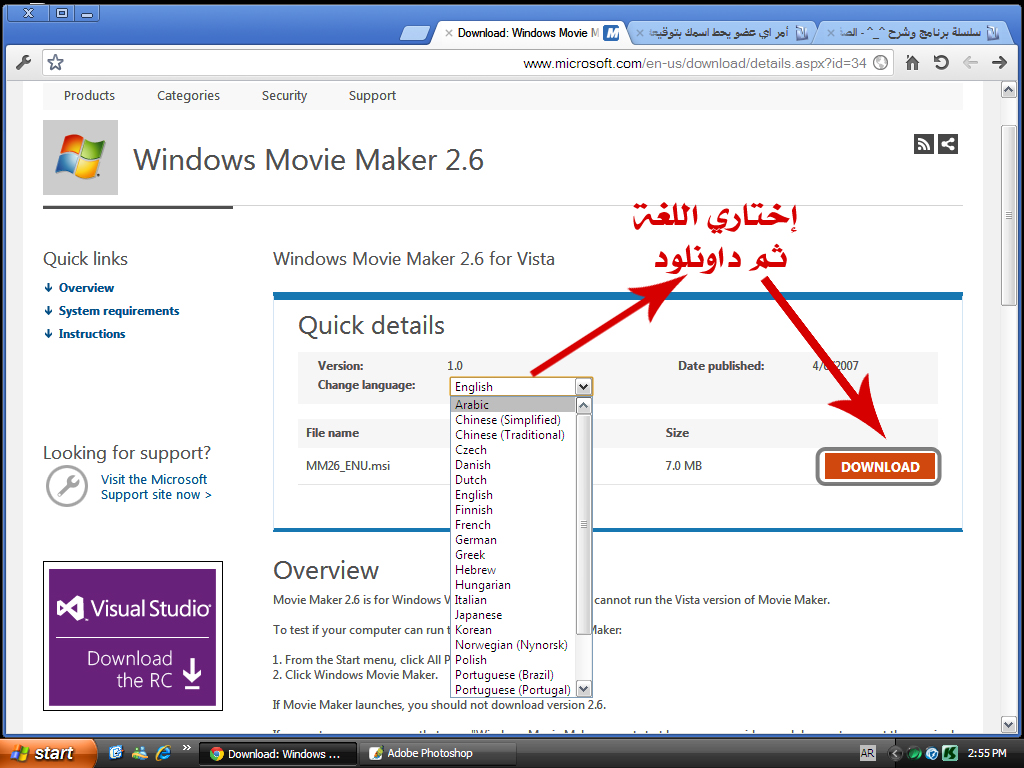Open a new tab button
This screenshot has height=768, width=1024.
[x=415, y=33]
